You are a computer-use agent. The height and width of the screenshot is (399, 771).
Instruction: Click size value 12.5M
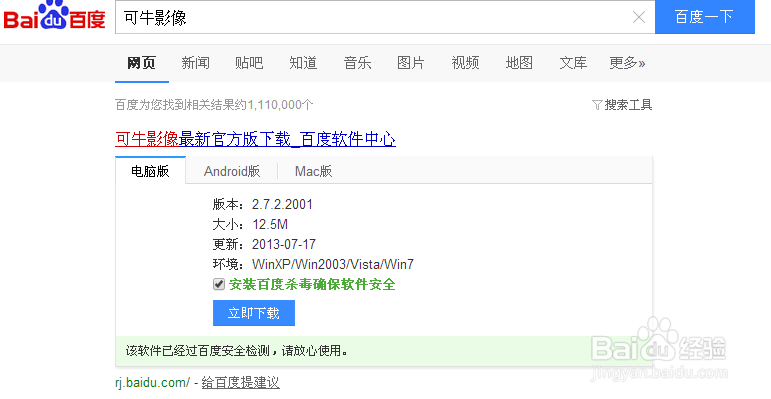[x=270, y=224]
